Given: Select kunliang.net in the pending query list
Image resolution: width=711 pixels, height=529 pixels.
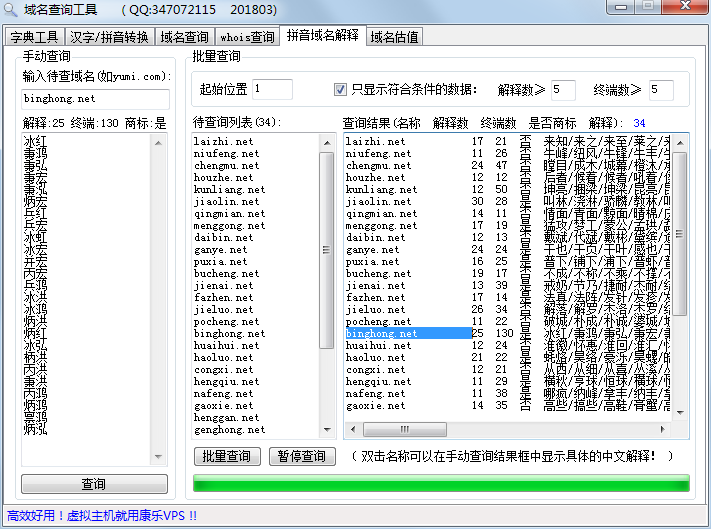Looking at the screenshot, I should (x=229, y=190).
